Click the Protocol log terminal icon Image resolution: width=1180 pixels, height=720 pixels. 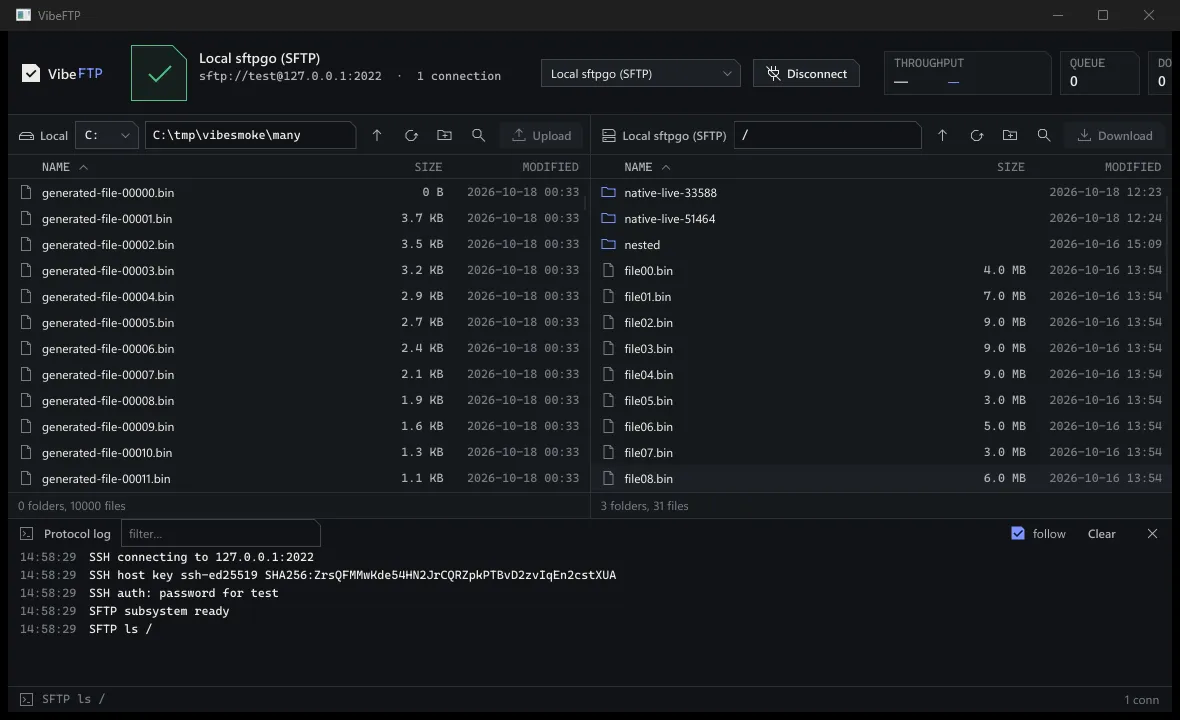point(26,533)
